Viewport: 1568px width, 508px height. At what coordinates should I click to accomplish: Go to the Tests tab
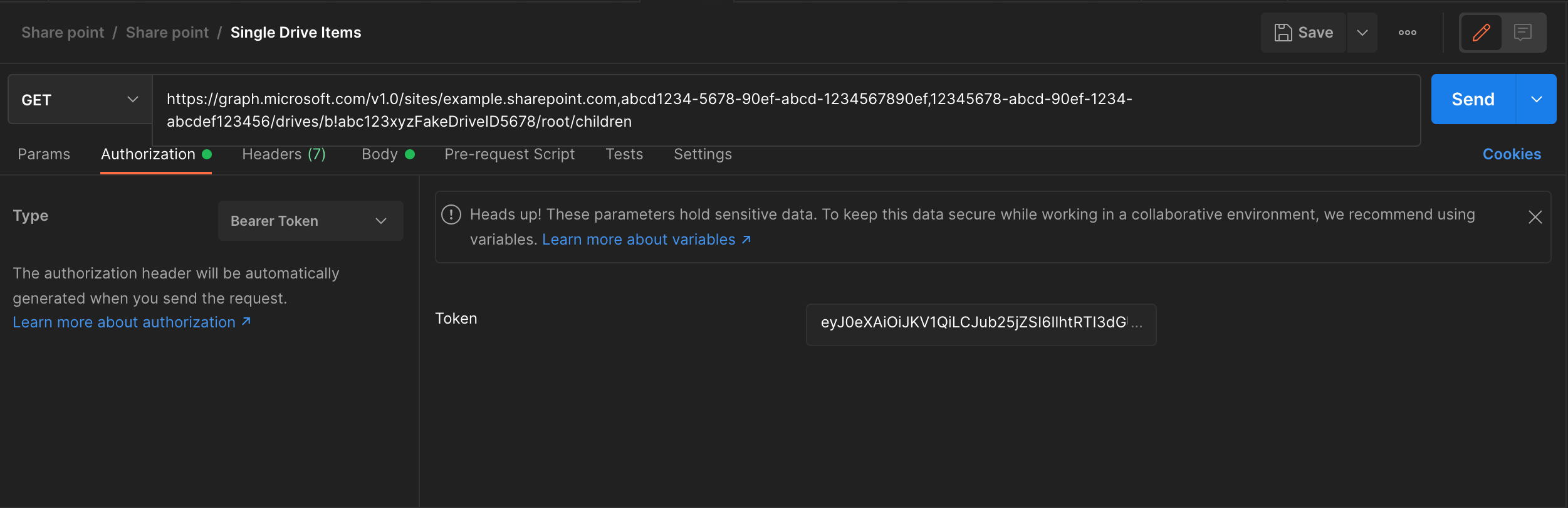624,154
